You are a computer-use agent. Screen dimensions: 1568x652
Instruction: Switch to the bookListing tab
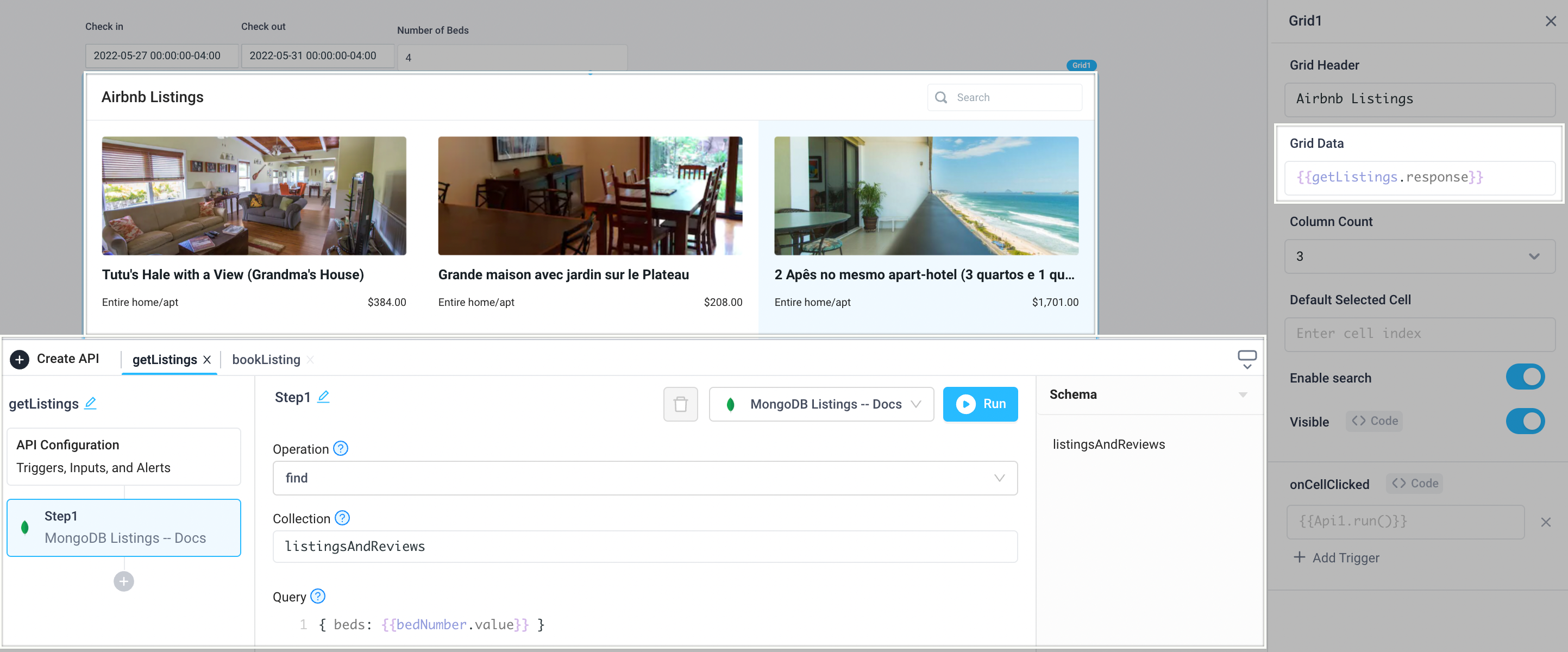point(266,359)
